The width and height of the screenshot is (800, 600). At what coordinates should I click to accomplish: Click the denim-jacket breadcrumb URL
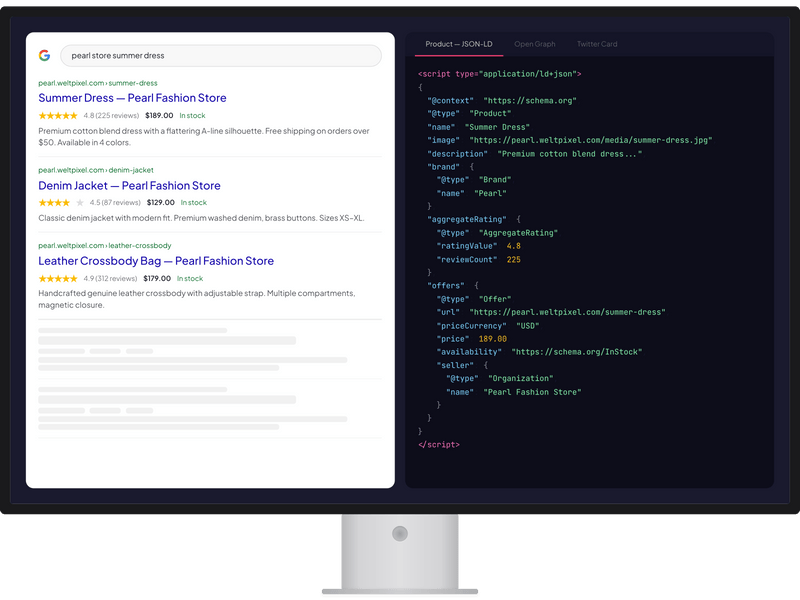(94, 169)
